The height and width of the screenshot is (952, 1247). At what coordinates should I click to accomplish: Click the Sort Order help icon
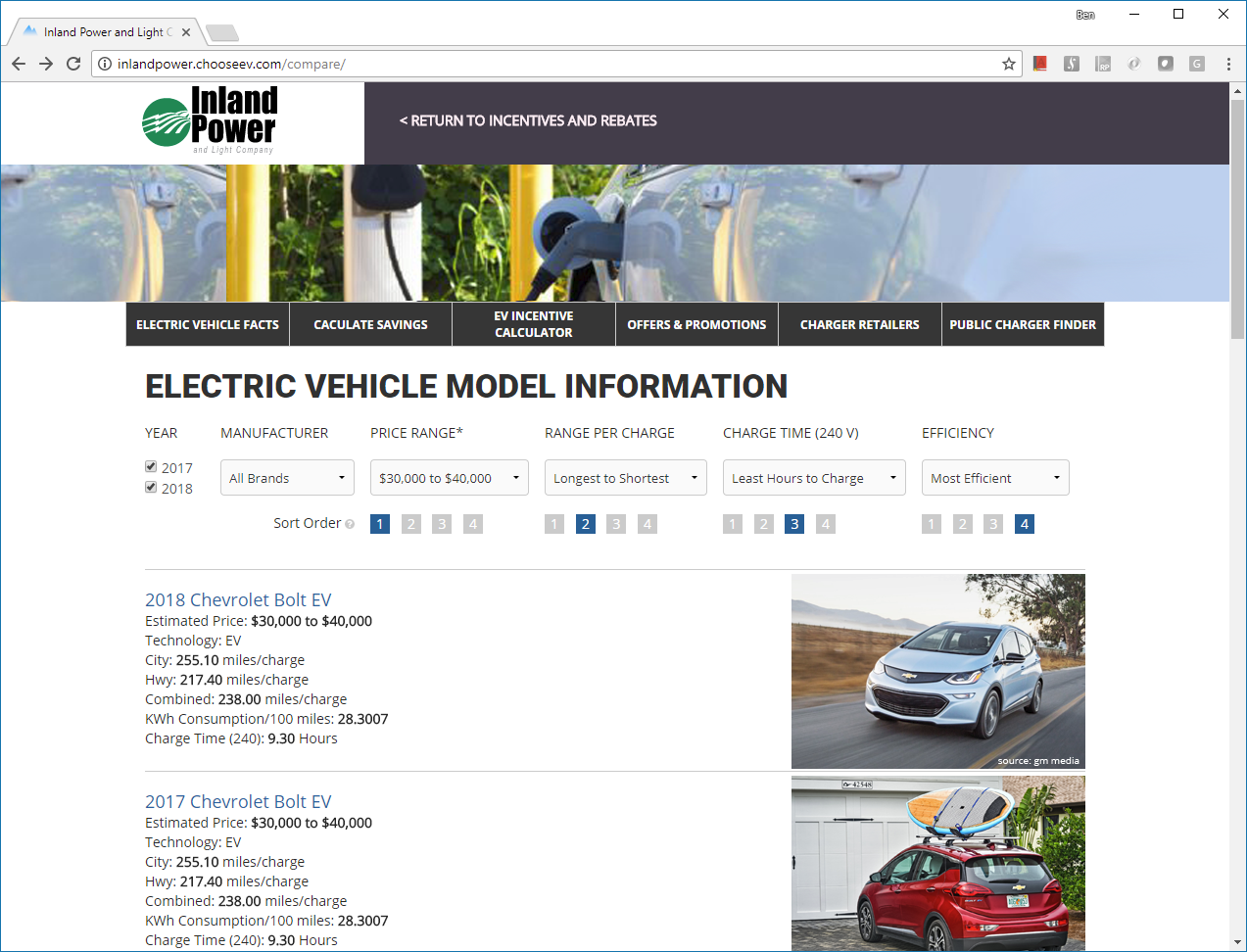[350, 525]
